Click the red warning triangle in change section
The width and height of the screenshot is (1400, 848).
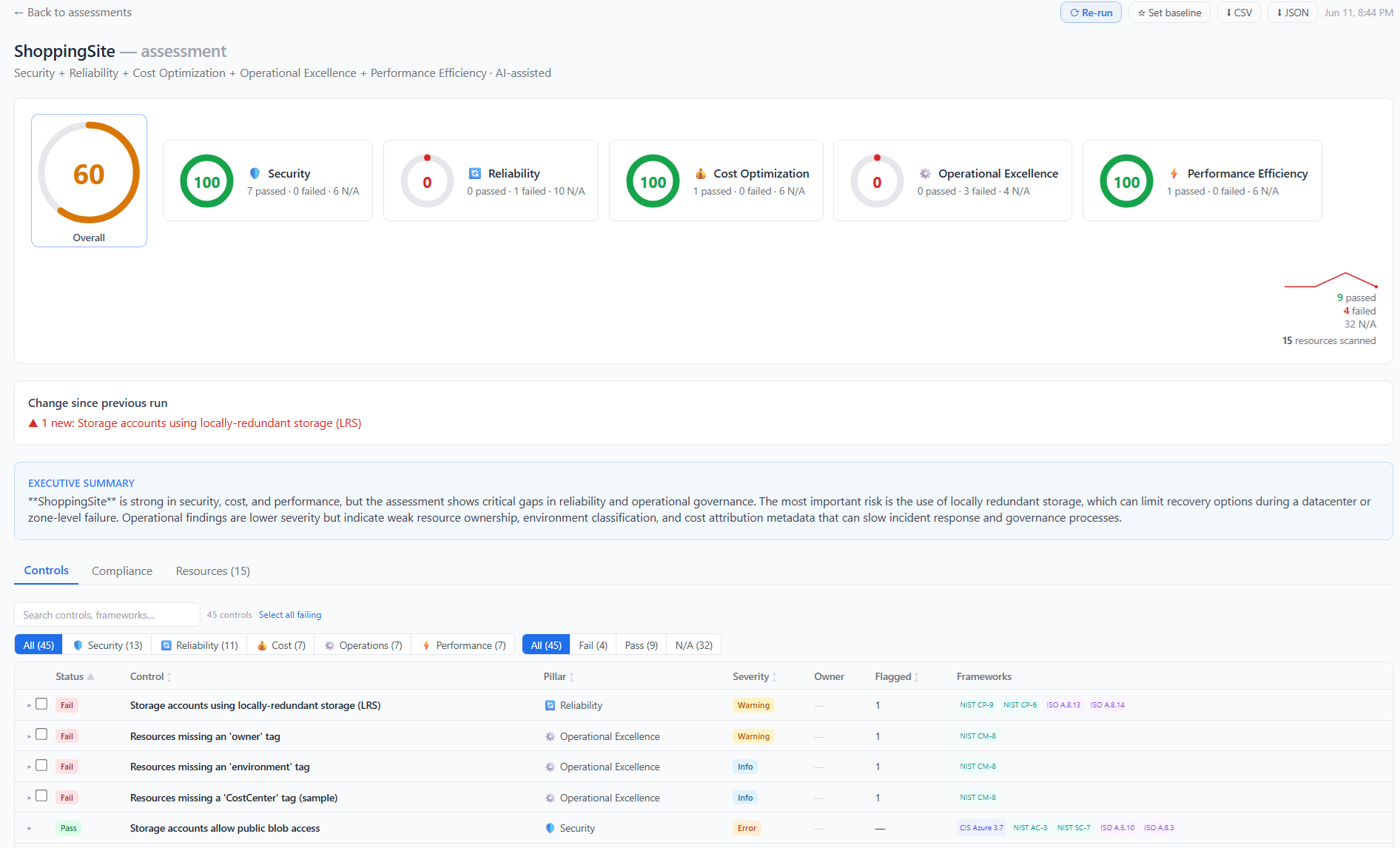[x=33, y=423]
